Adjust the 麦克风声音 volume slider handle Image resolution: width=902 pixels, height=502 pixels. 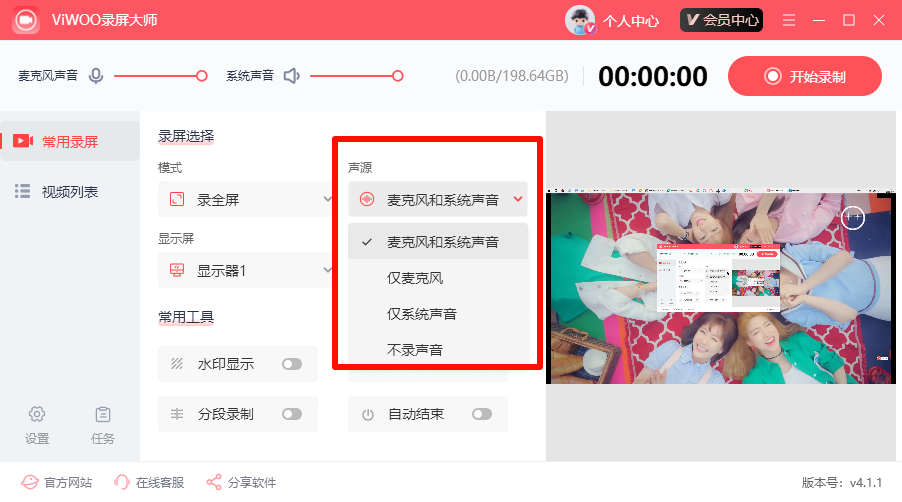pyautogui.click(x=202, y=76)
